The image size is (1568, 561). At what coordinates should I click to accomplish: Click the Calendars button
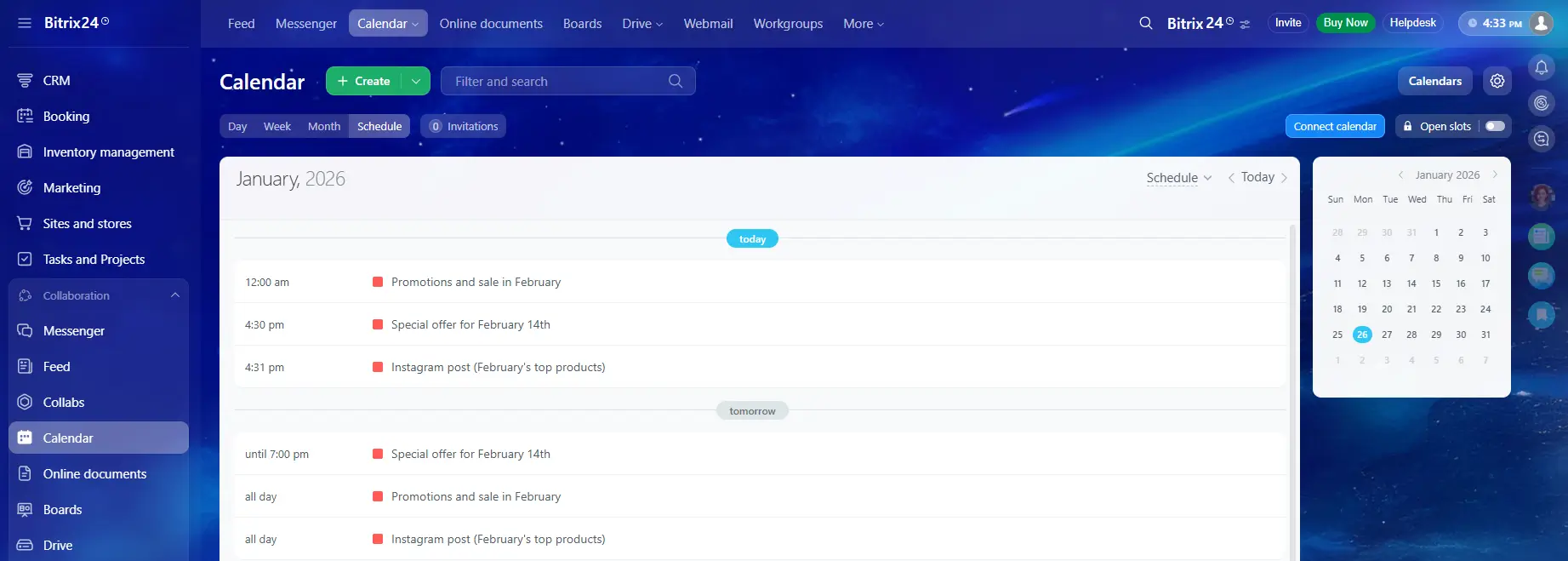[x=1435, y=81]
